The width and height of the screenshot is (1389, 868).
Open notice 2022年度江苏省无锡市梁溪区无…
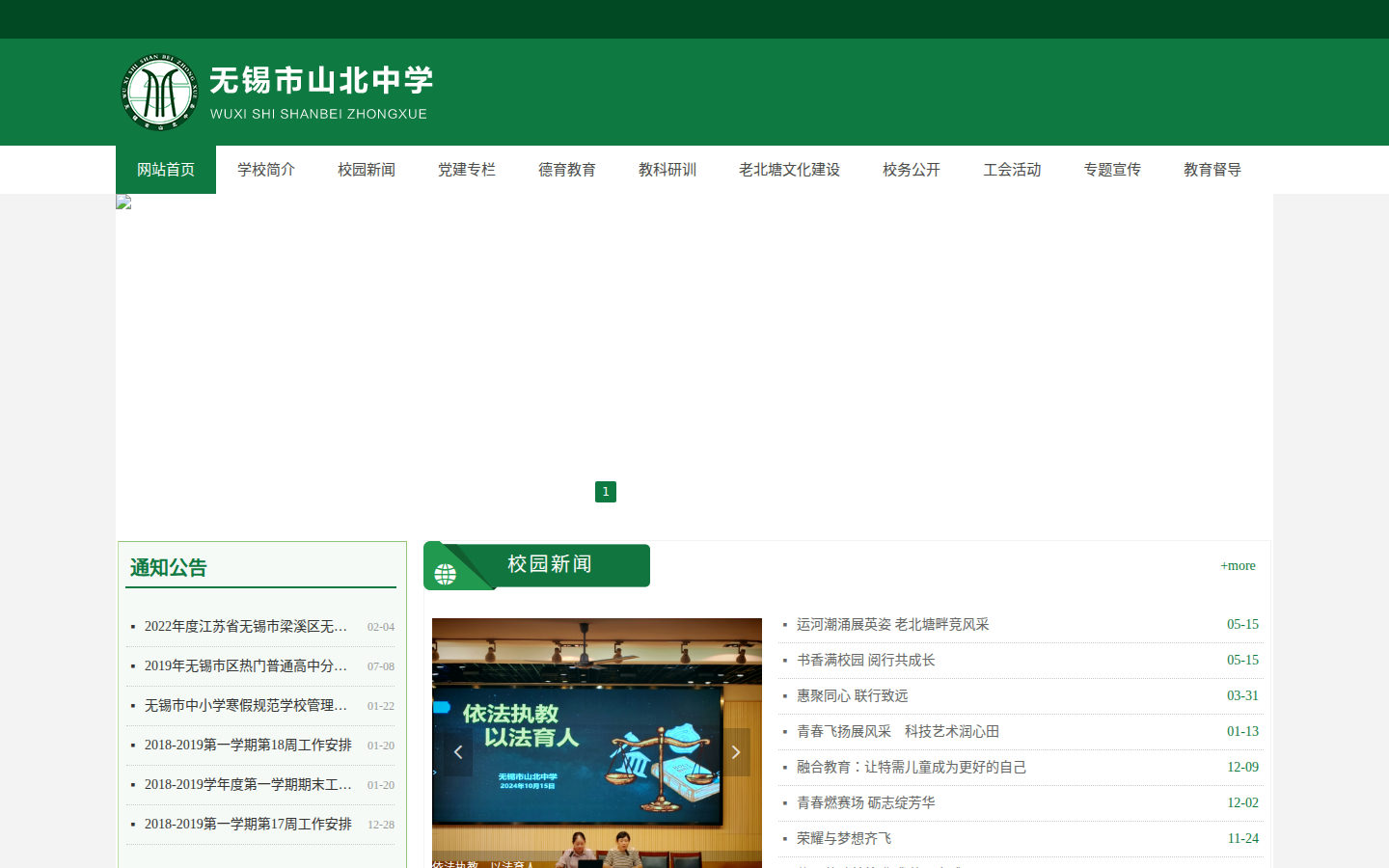[246, 627]
